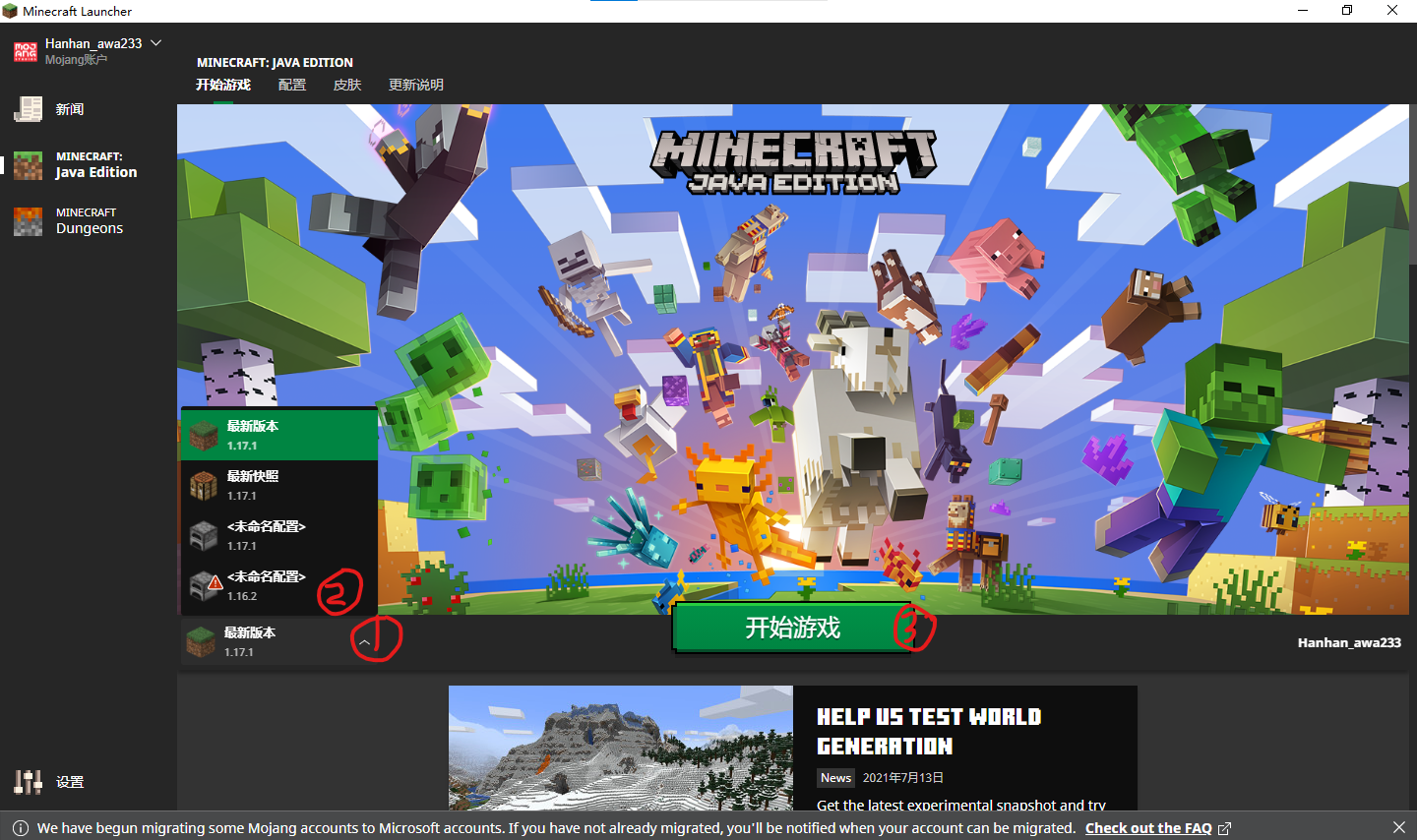The height and width of the screenshot is (840, 1417).
Task: Click the grass block icon of selected version
Action: point(201,642)
